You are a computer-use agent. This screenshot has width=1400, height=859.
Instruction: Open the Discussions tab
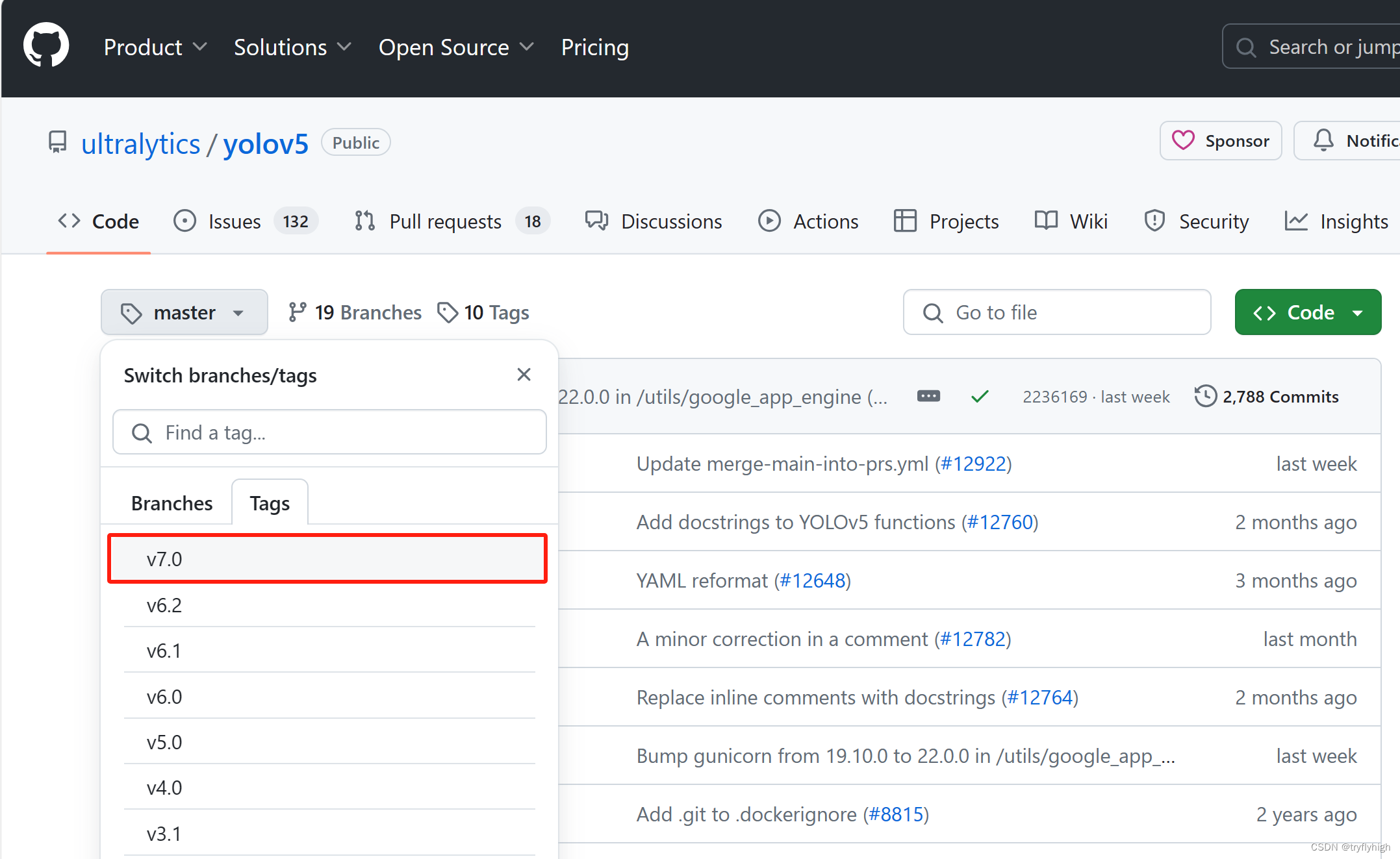[x=653, y=221]
